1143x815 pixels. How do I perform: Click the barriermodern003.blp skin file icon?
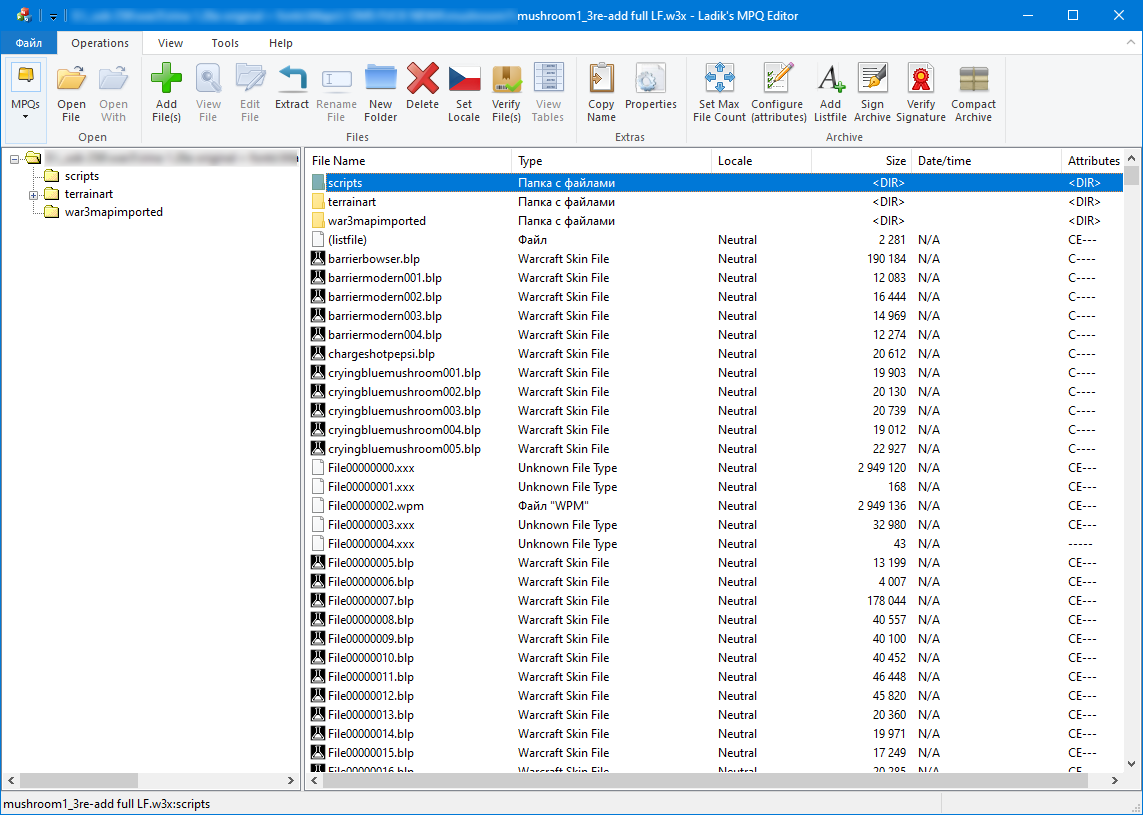click(x=318, y=315)
